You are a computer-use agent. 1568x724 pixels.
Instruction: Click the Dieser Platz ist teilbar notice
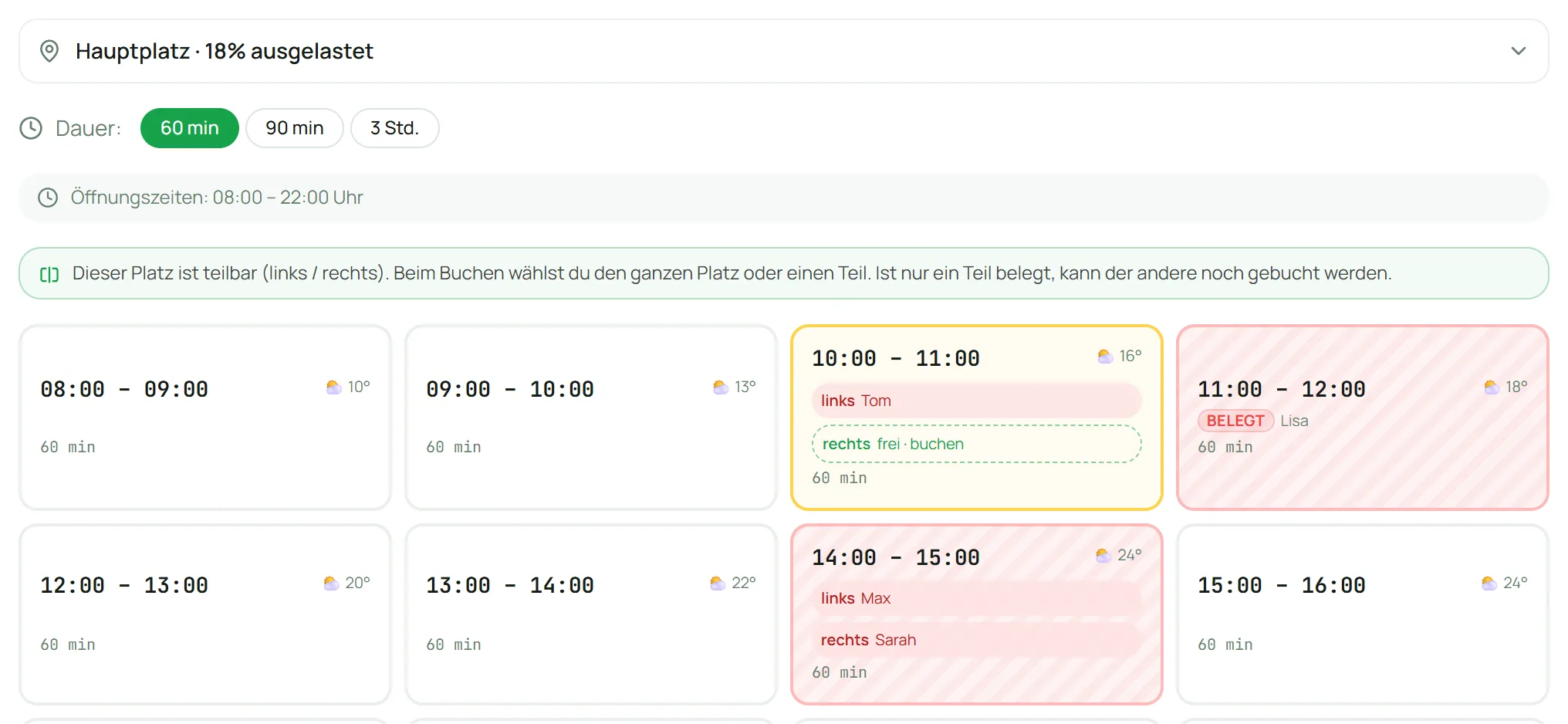coord(784,273)
